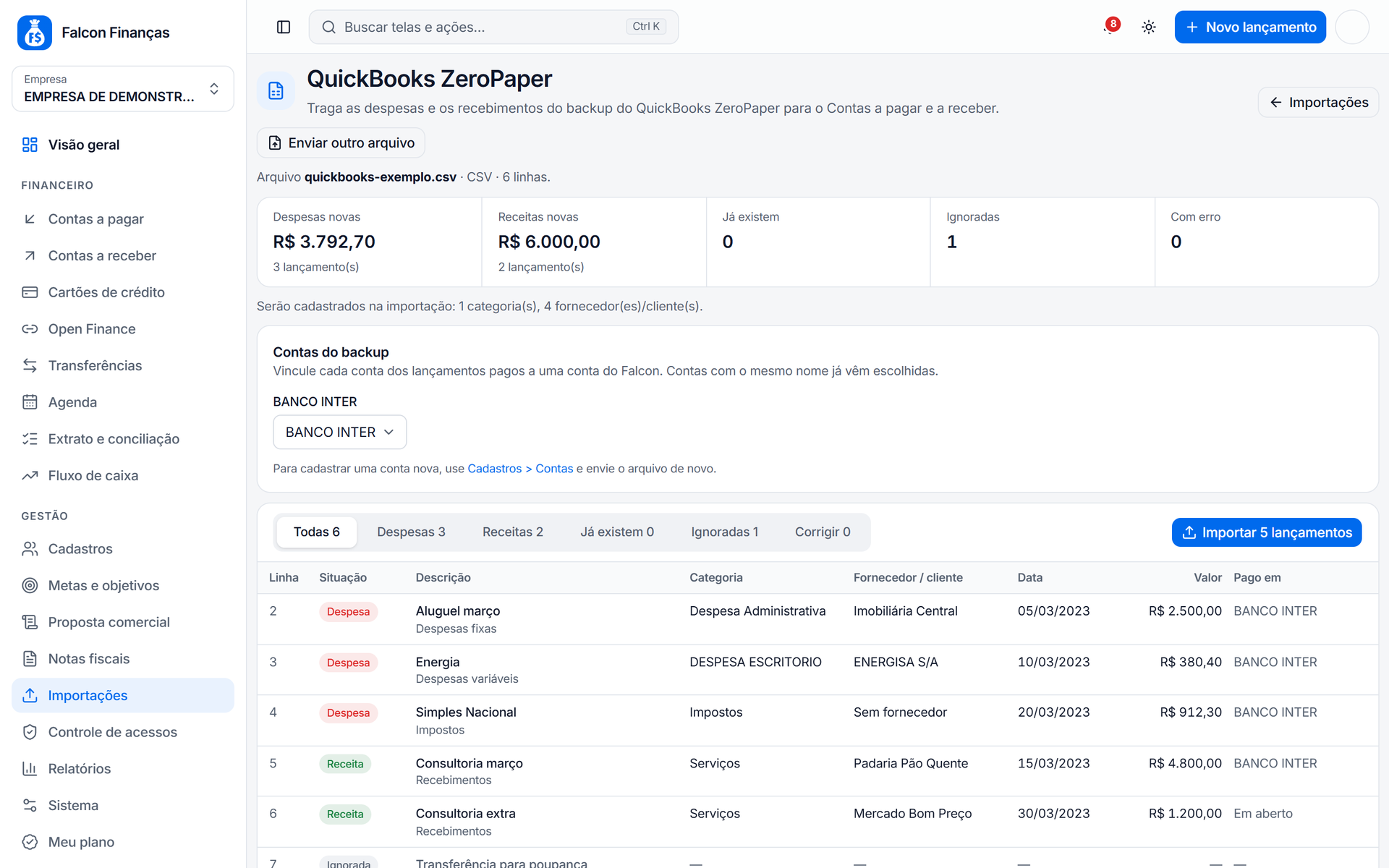The width and height of the screenshot is (1389, 868).
Task: Switch to the Despesas 3 tab
Action: 411,532
